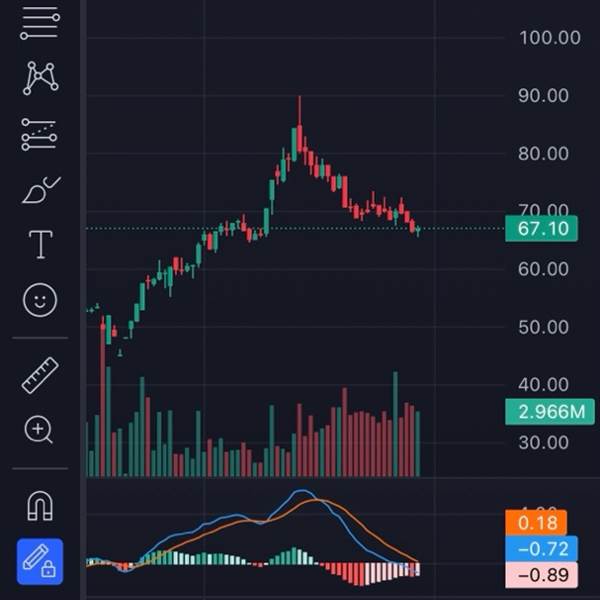Click the 30.00 price axis label

[x=543, y=443]
